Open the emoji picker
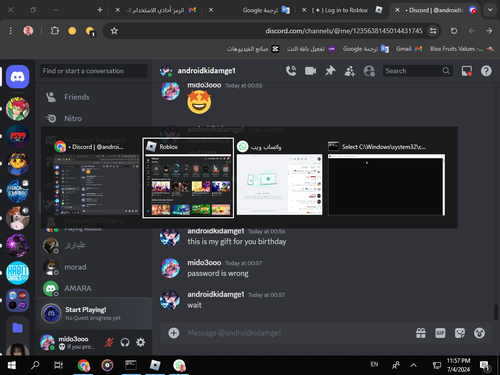Screen dimensions: 500x375 [x=479, y=333]
